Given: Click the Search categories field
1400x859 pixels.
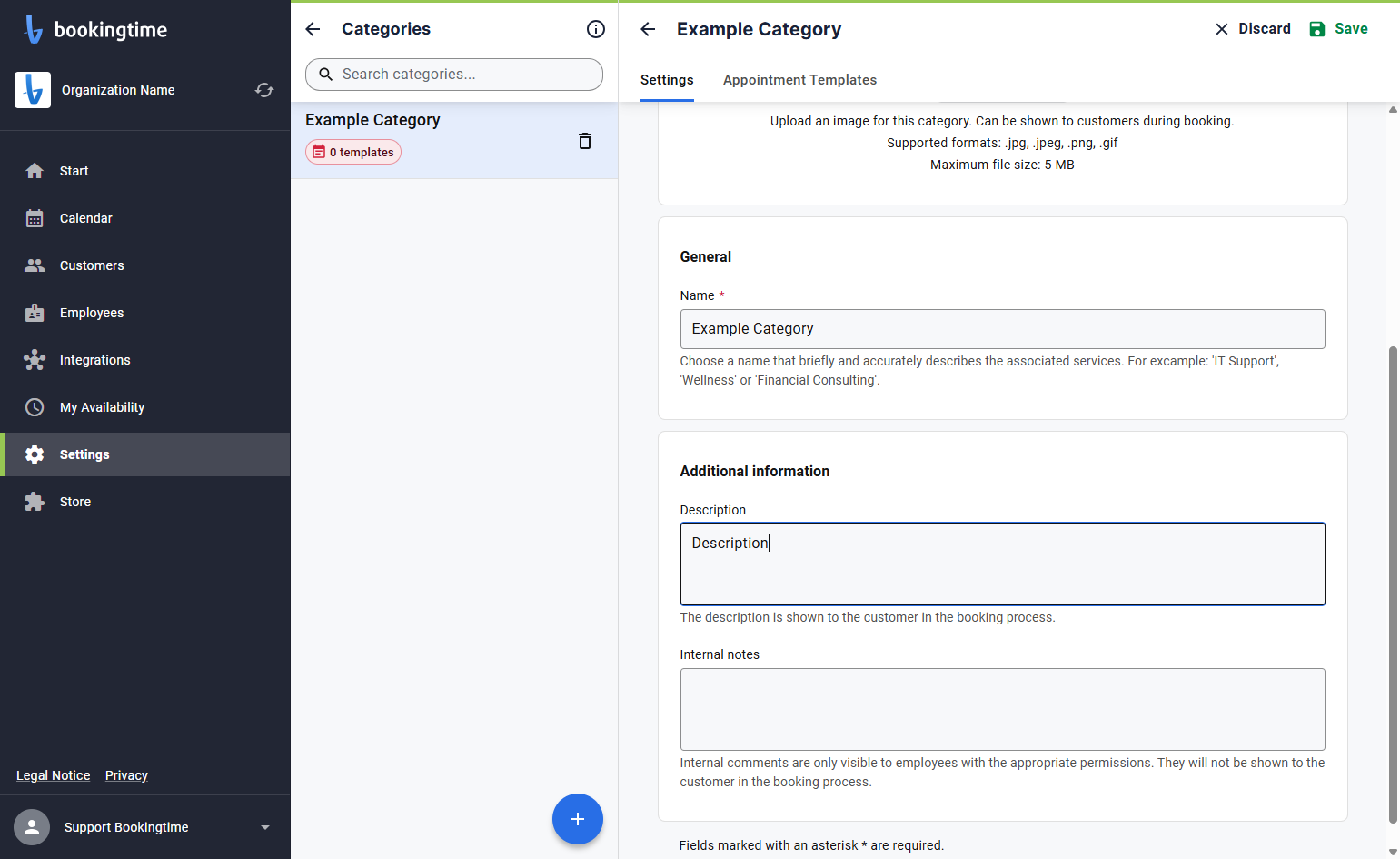Looking at the screenshot, I should click(x=454, y=75).
